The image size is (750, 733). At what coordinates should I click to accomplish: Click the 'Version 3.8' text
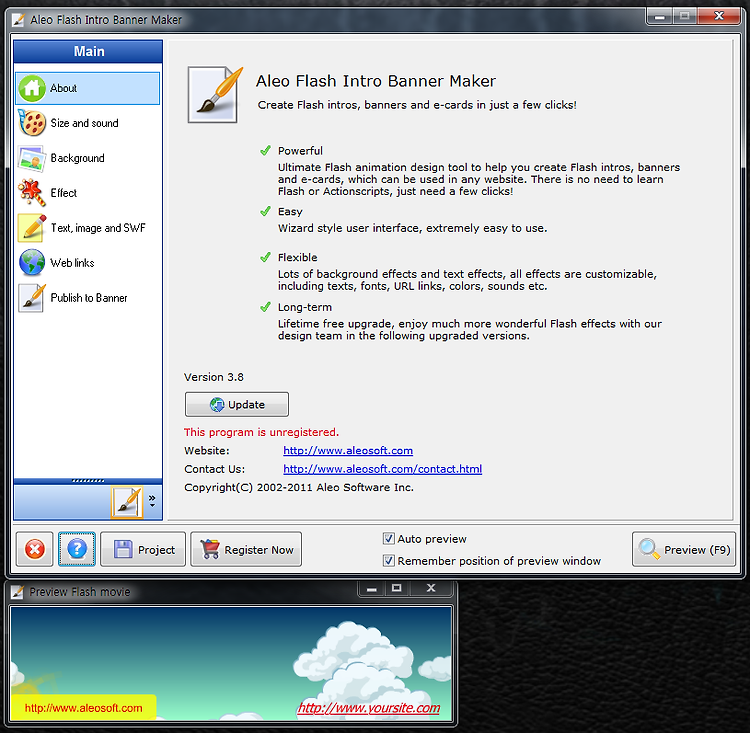click(x=214, y=377)
